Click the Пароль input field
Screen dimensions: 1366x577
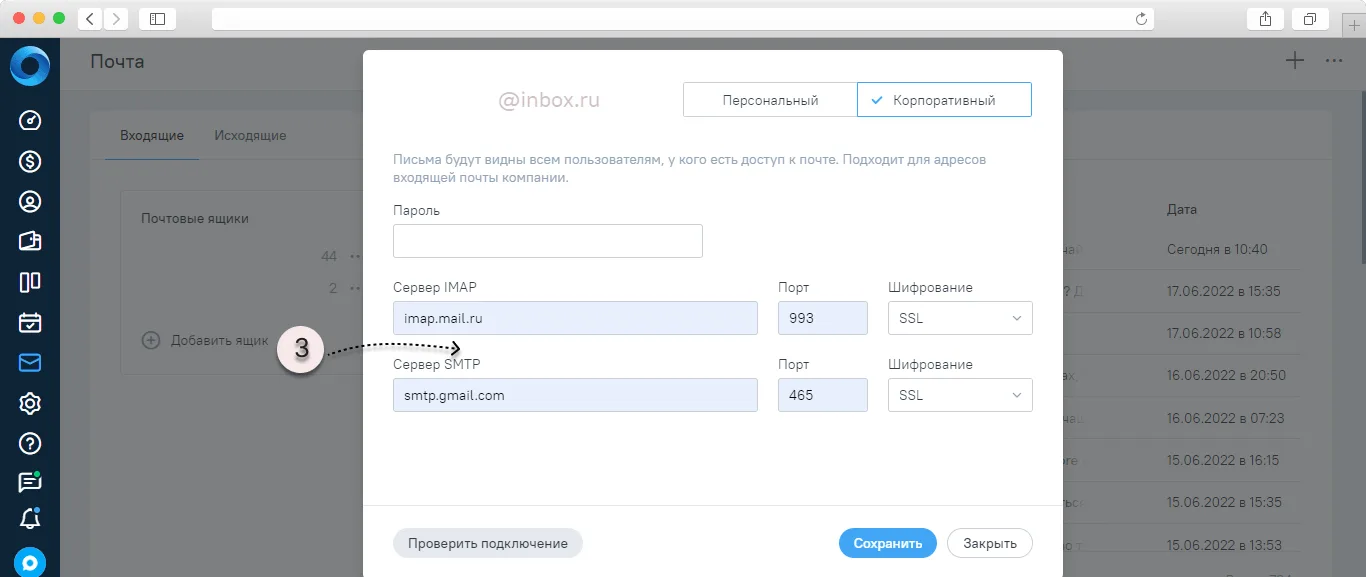click(548, 241)
